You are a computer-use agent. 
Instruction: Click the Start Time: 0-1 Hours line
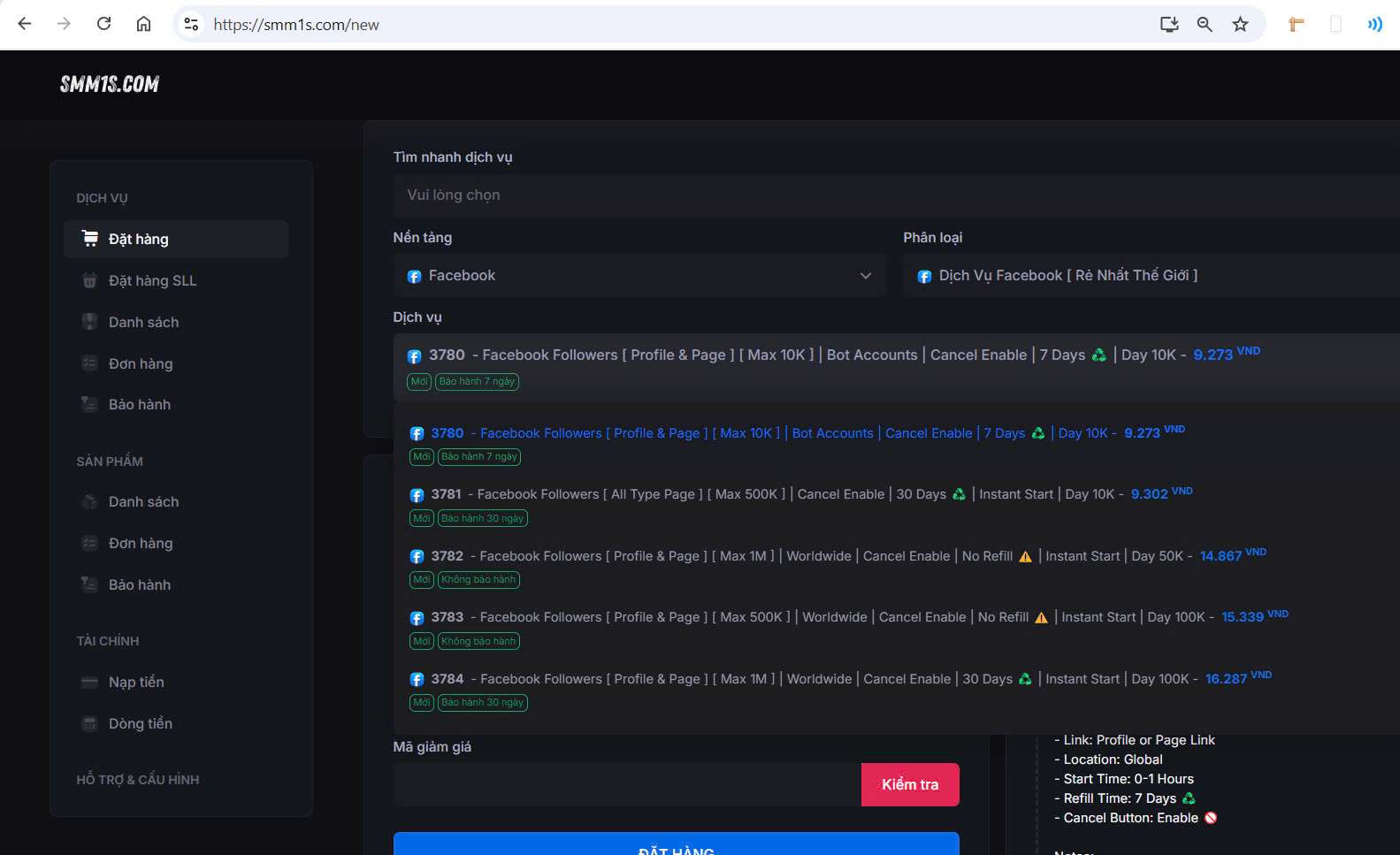click(1124, 779)
